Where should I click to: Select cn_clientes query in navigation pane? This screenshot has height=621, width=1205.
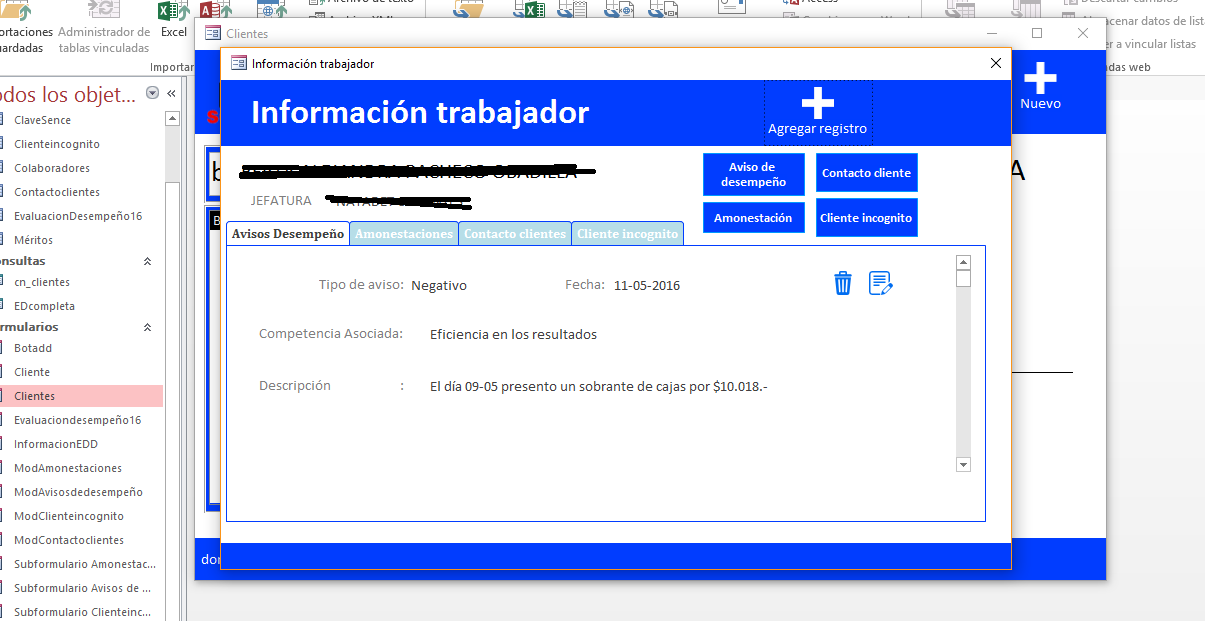[x=42, y=282]
